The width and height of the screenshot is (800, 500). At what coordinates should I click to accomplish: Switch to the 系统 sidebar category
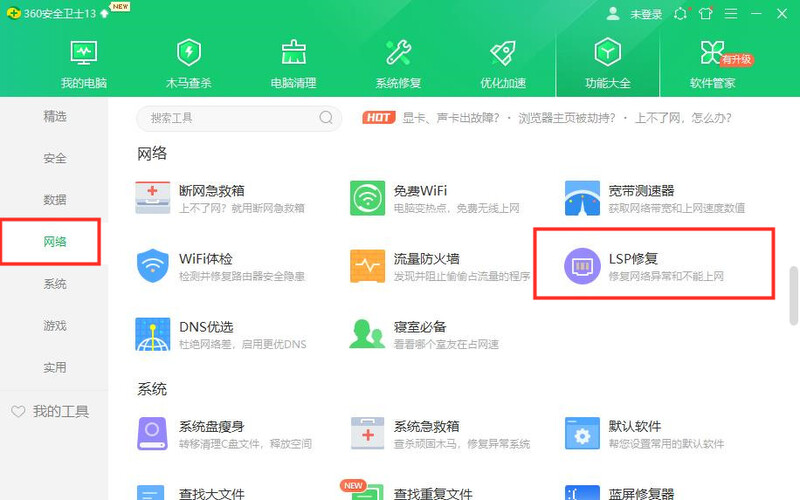(x=54, y=284)
